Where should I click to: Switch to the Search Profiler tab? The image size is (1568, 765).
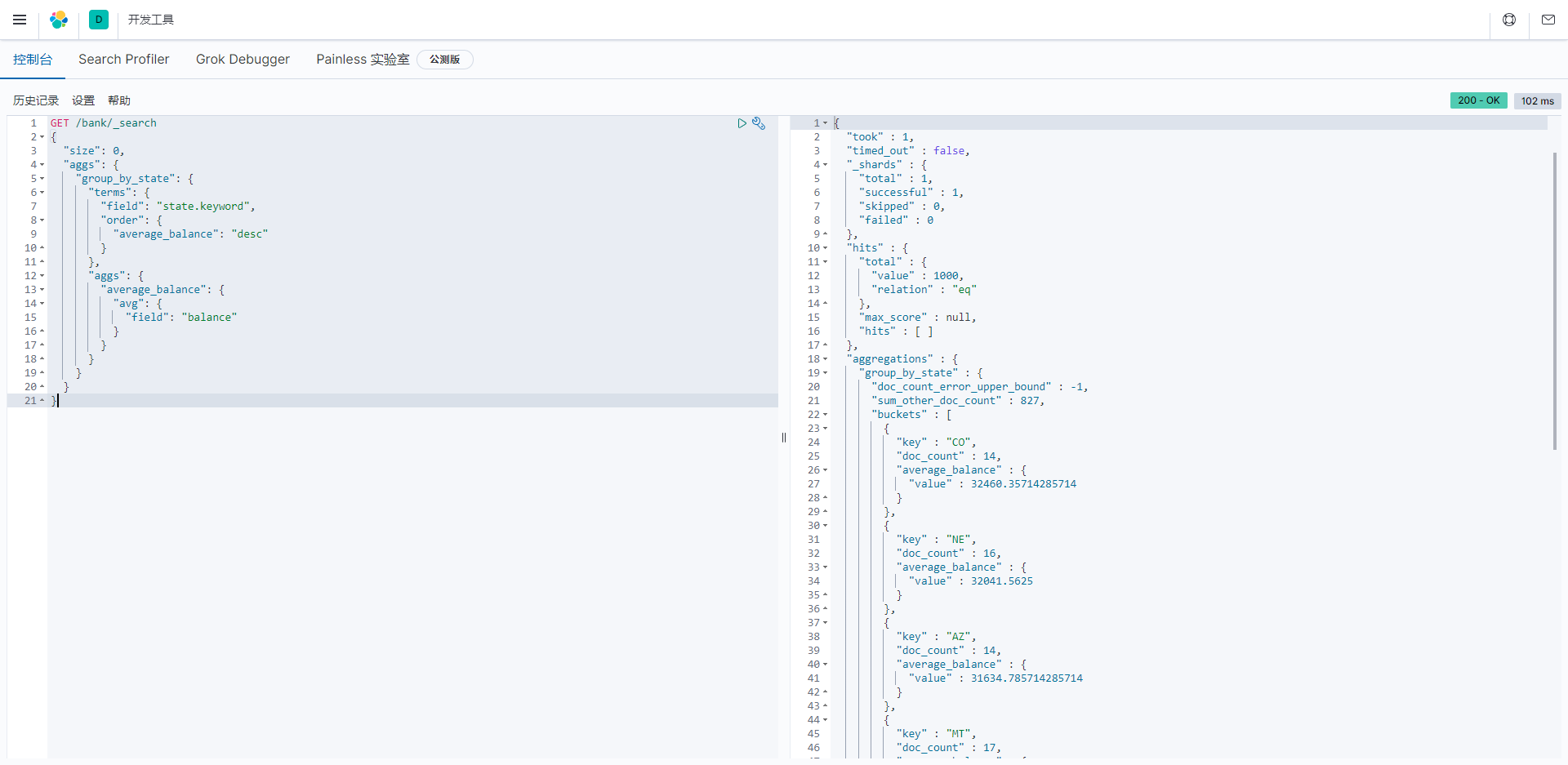point(123,60)
